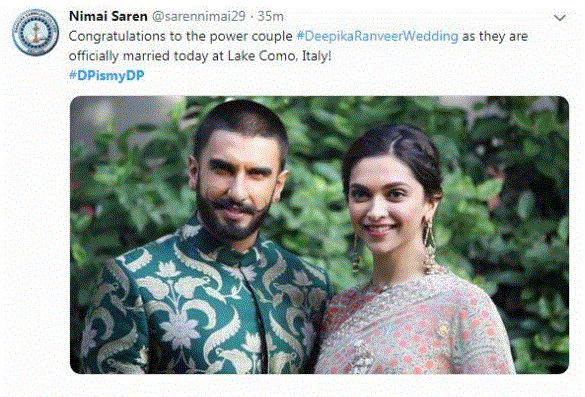Open Nimai Saren's round profile avatar
The width and height of the screenshot is (585, 397).
click(35, 32)
